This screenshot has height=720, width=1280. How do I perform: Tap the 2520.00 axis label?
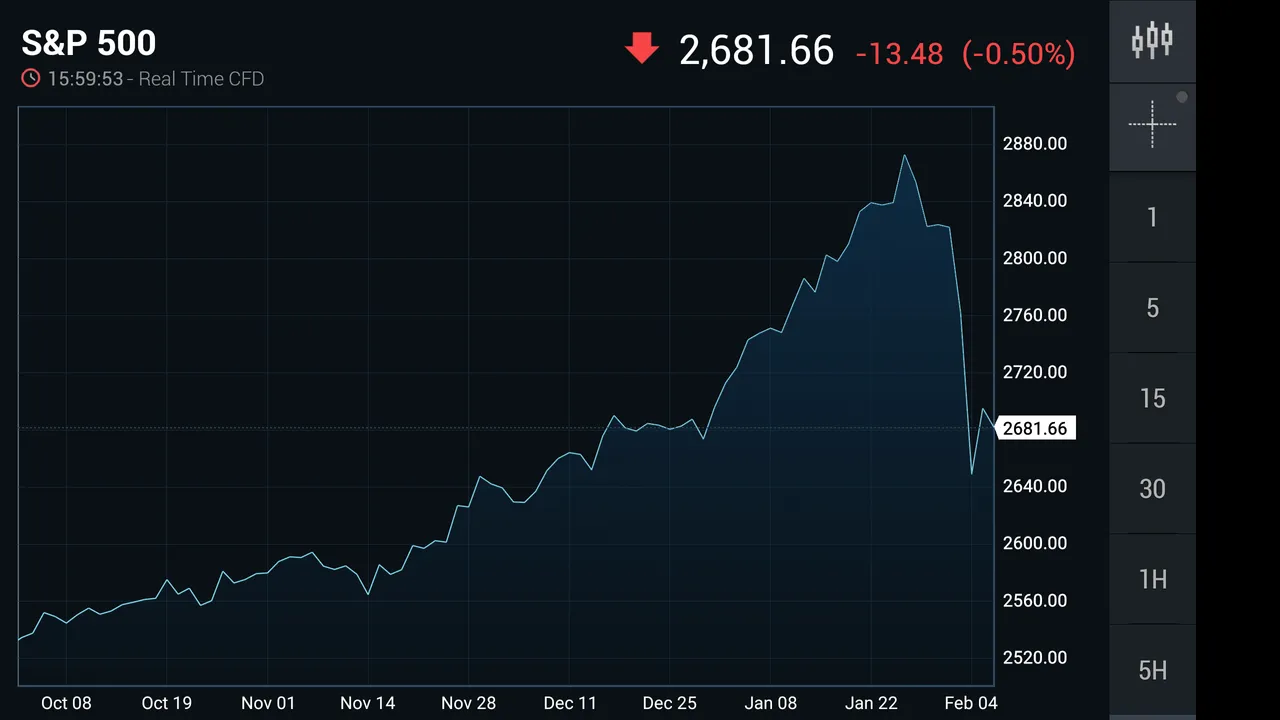pyautogui.click(x=1035, y=658)
